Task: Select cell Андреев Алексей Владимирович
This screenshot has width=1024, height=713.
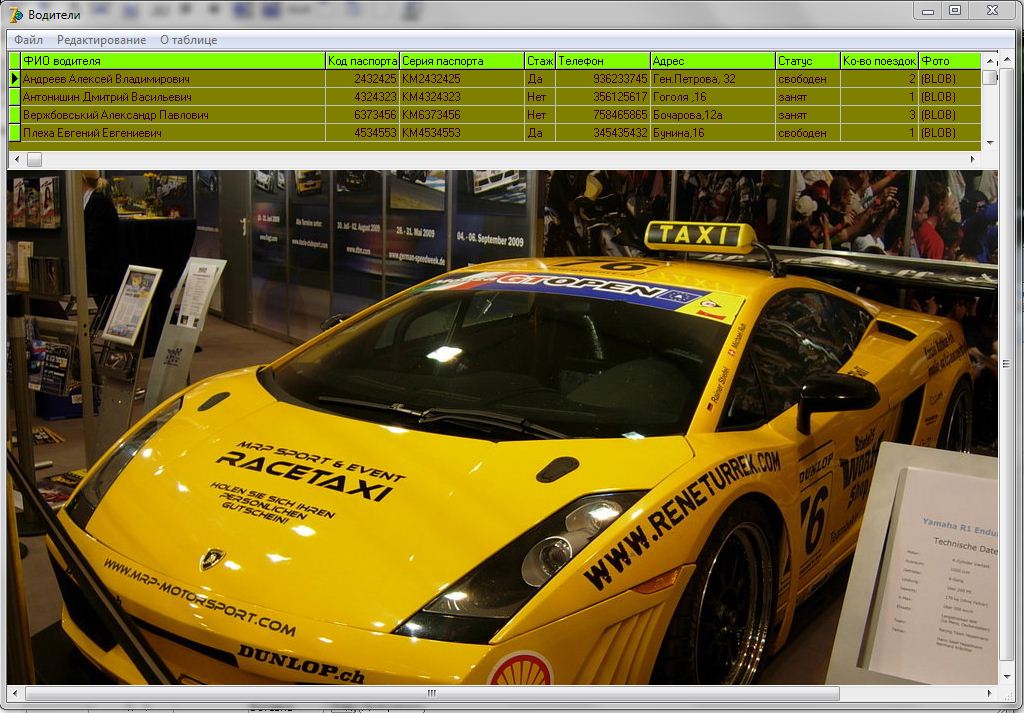Action: coord(173,78)
